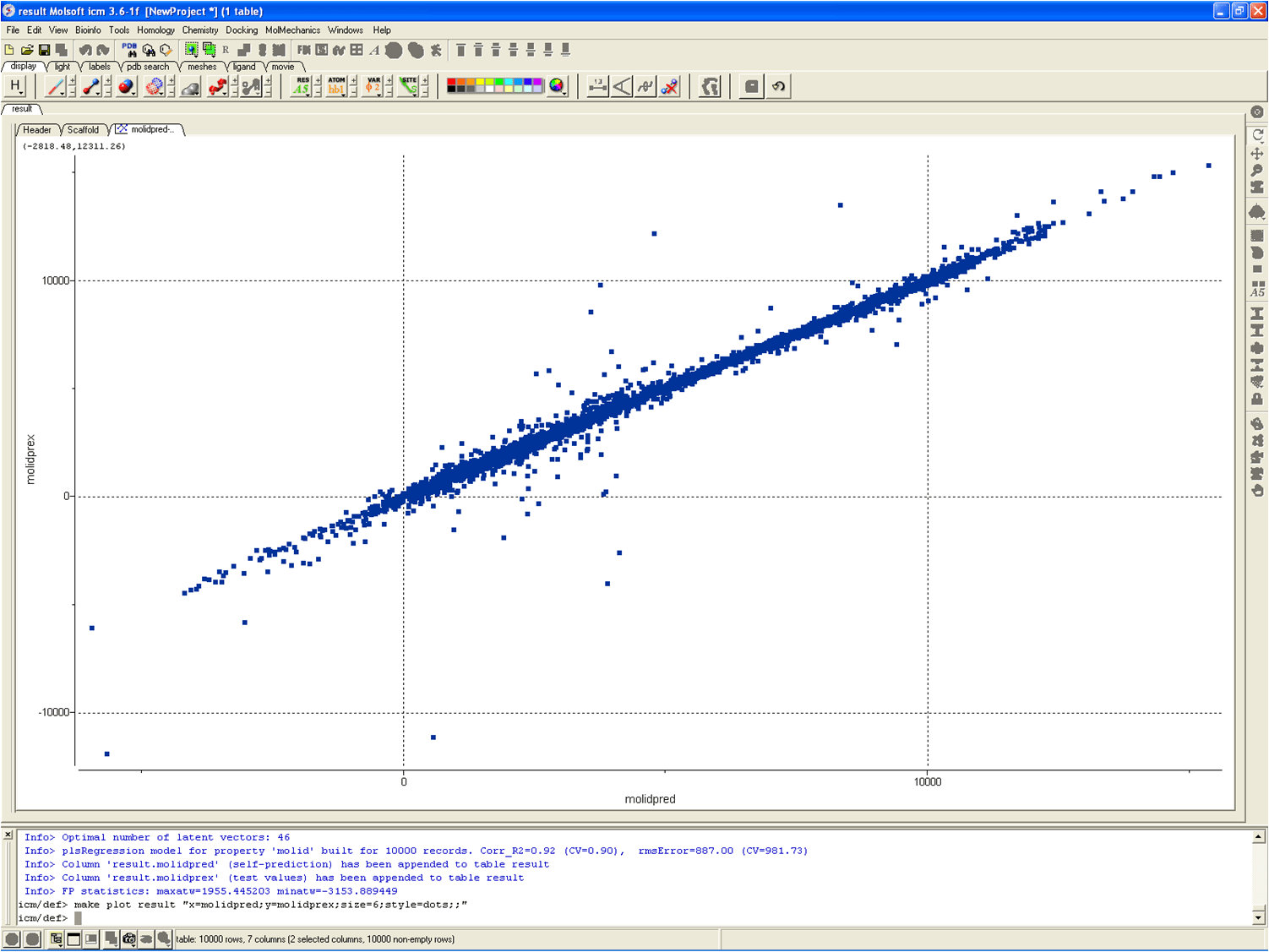The image size is (1269, 952).
Task: Click the camera icon in status bar
Action: (x=128, y=939)
